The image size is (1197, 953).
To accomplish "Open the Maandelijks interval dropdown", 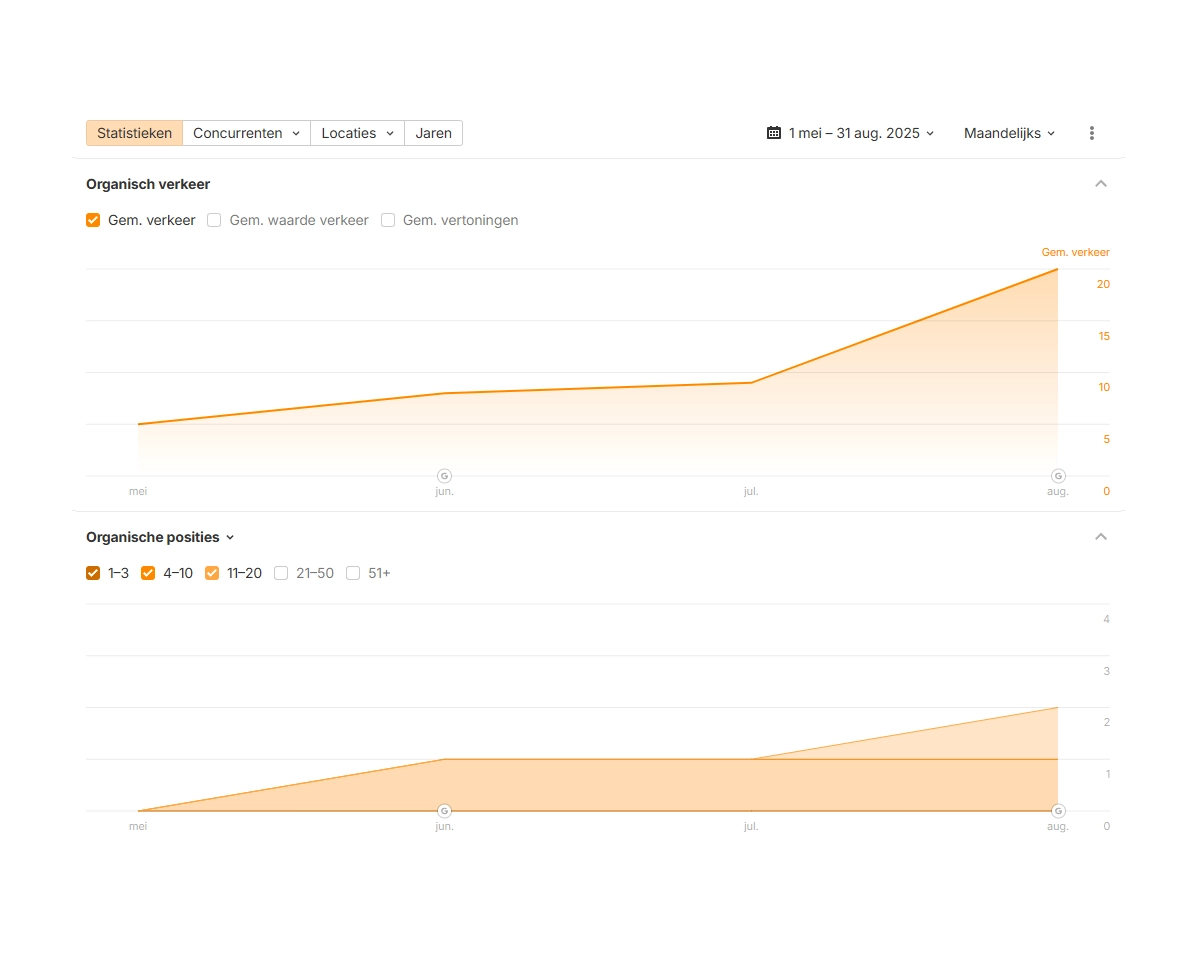I will click(x=1009, y=133).
